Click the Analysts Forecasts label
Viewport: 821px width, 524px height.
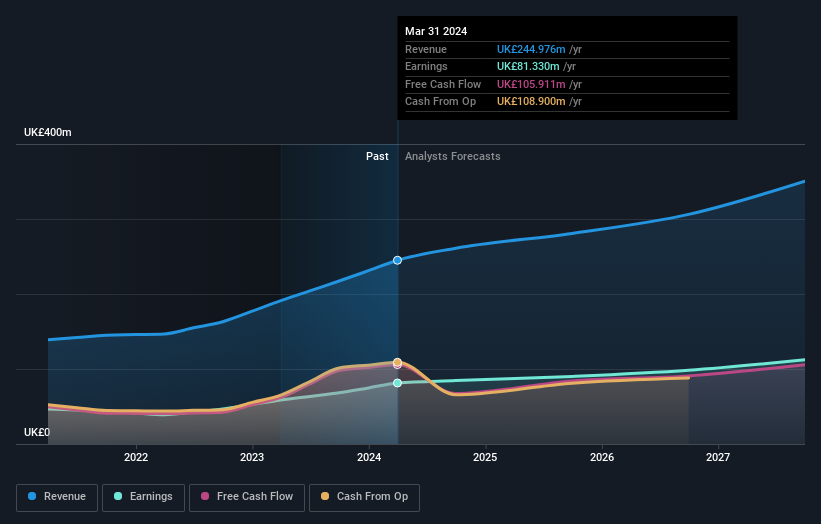[x=453, y=157]
